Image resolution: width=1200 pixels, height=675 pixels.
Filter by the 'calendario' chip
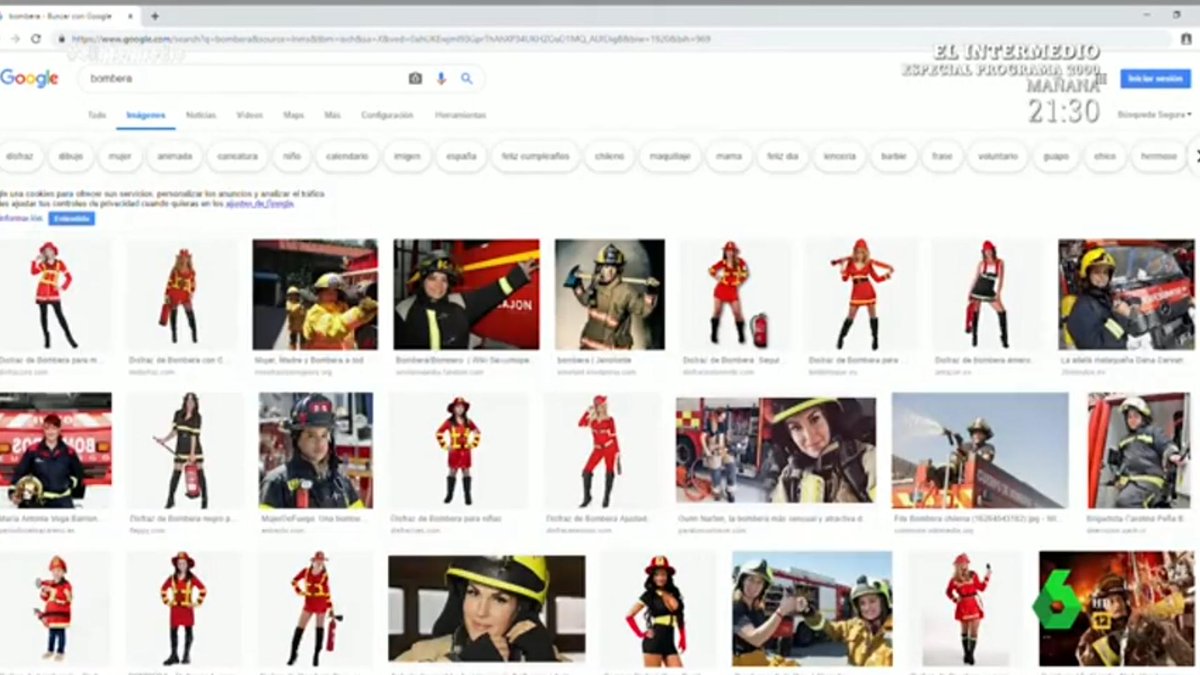click(x=347, y=156)
